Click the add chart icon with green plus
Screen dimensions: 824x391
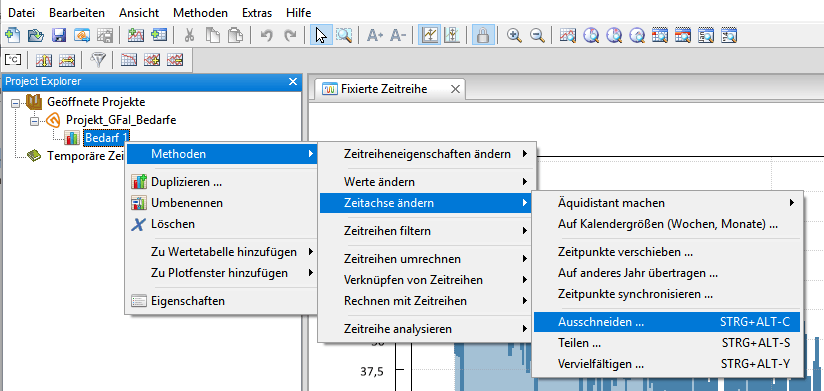136,35
